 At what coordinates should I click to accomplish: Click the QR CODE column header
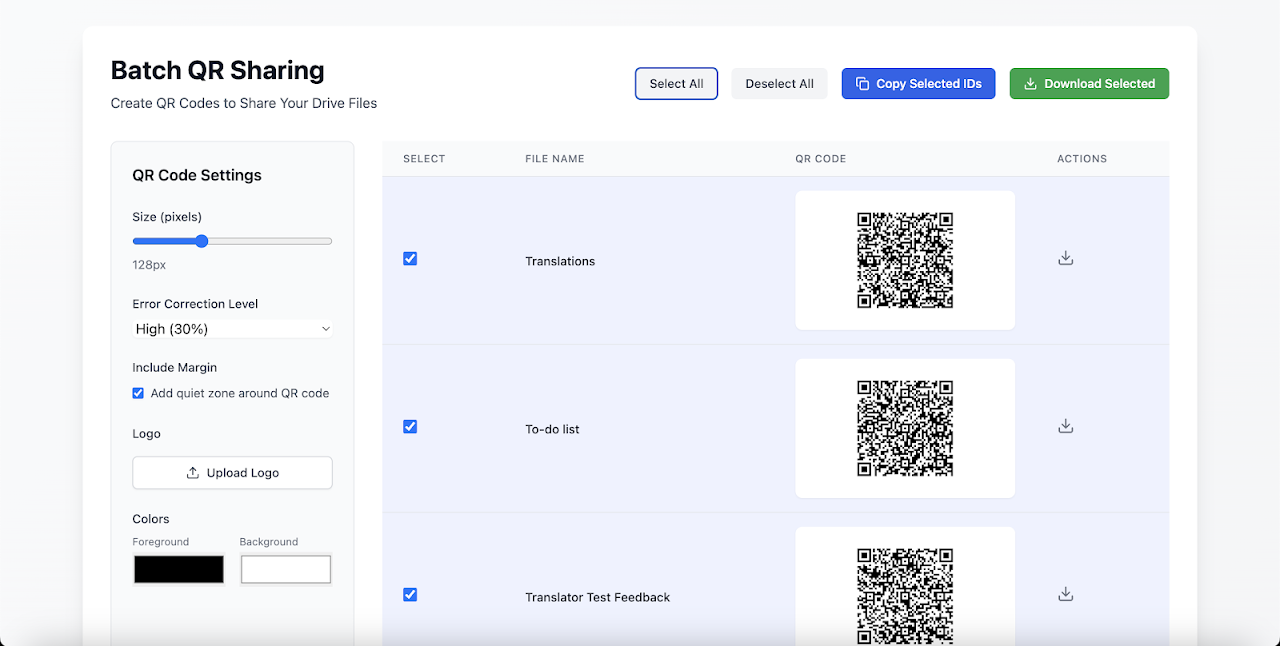click(821, 159)
